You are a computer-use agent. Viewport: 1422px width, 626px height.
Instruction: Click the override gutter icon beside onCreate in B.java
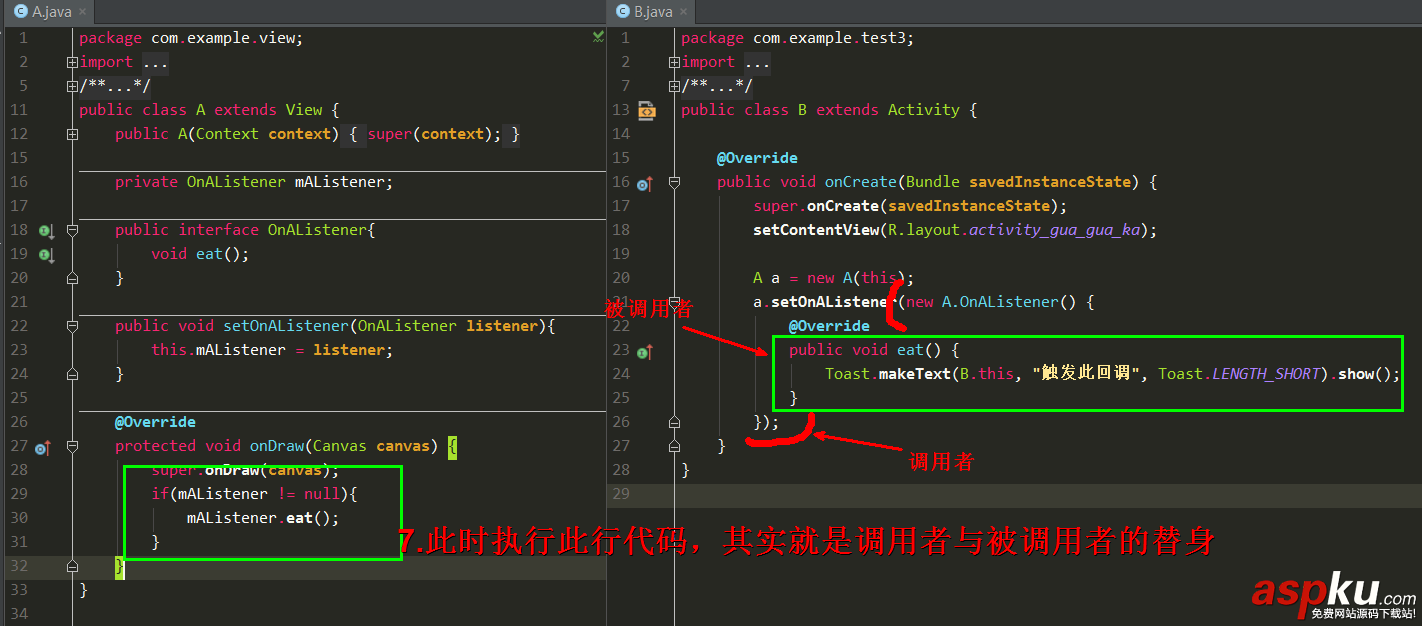644,183
